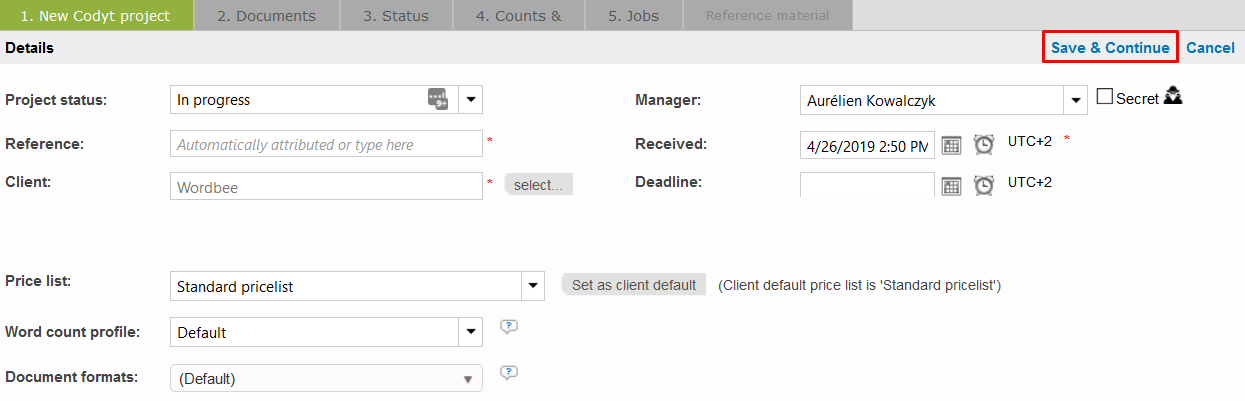Screen dimensions: 1245x401
Task: Open the Word count profile dropdown
Action: point(471,332)
